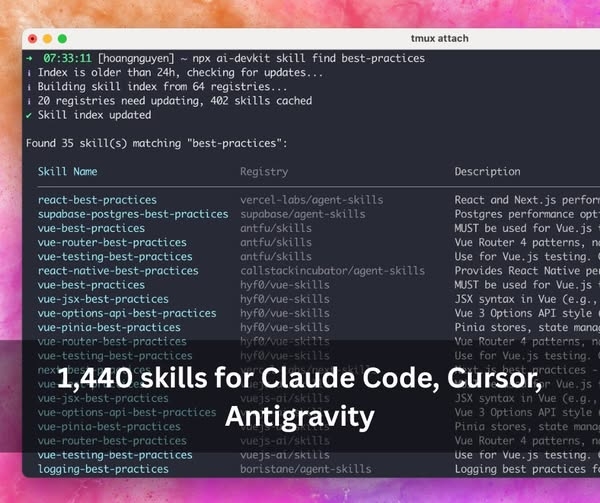Select the skill 'react-native-best-practices'
This screenshot has width=600, height=503.
118,271
